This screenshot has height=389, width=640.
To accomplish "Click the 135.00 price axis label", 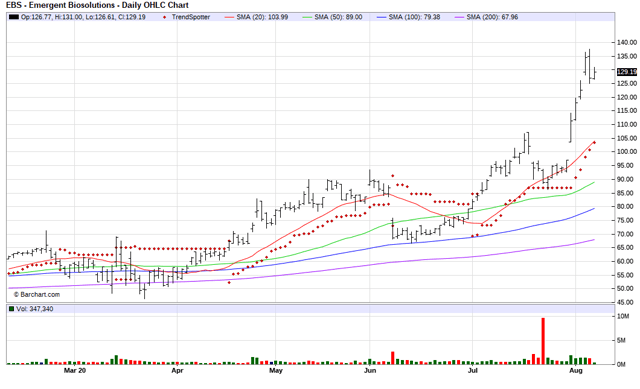I will [x=627, y=56].
